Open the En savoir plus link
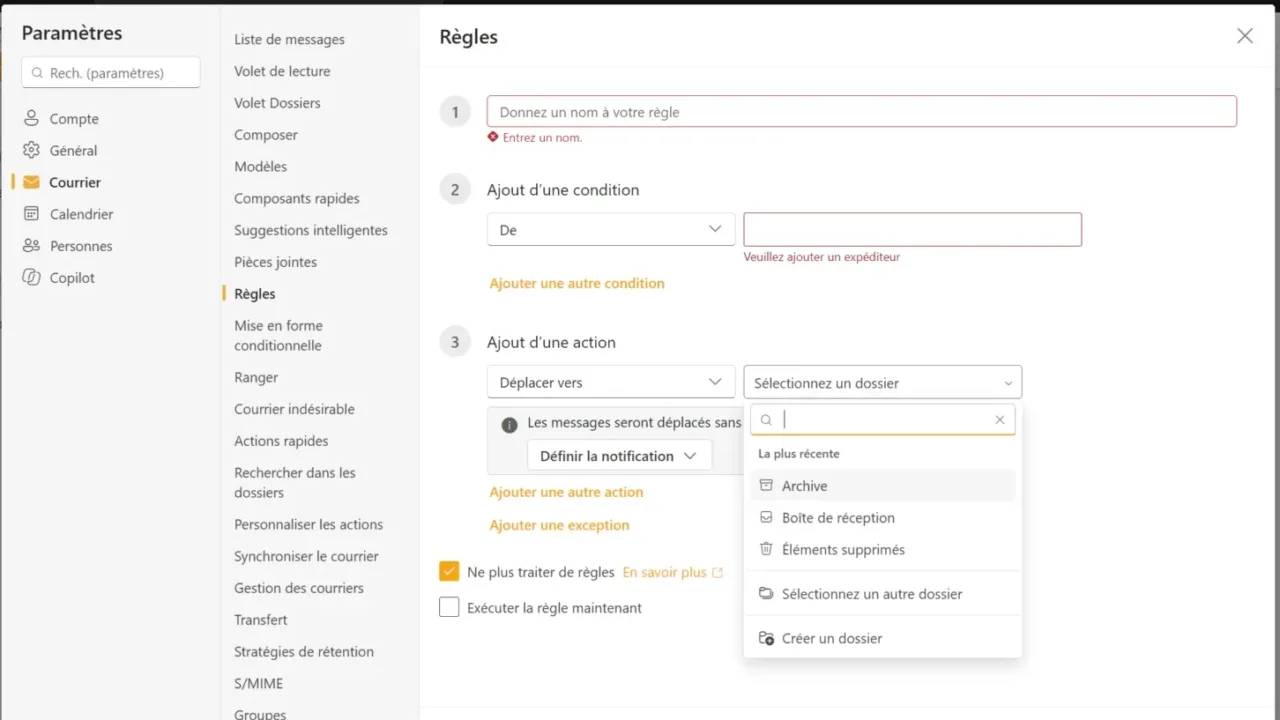Viewport: 1280px width, 720px height. (672, 573)
